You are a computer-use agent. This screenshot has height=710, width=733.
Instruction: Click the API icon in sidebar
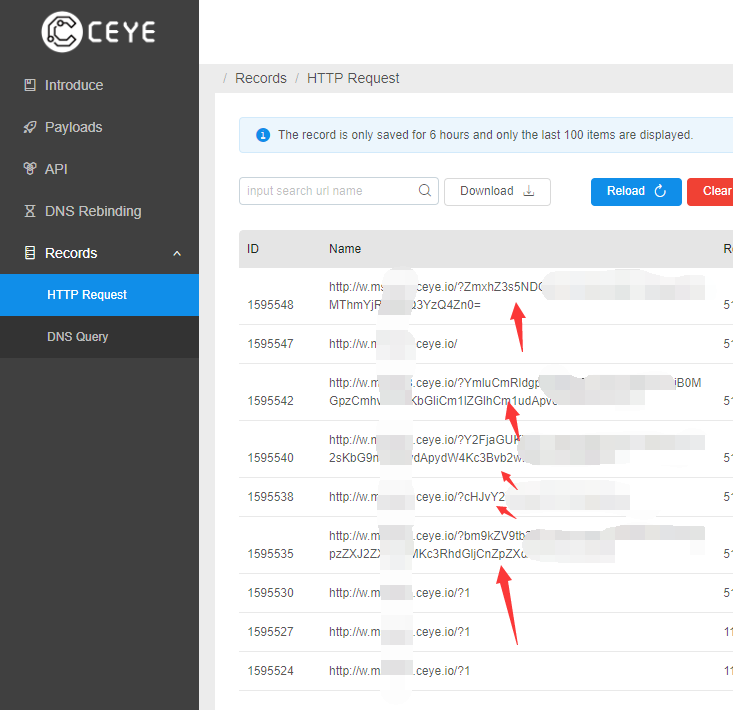[x=30, y=169]
